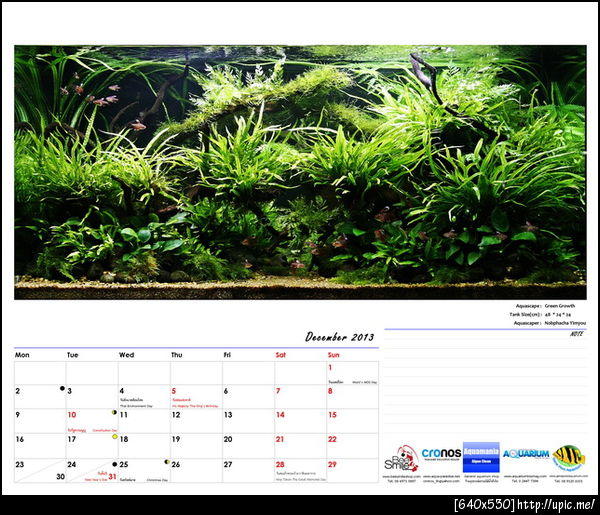Click the Red Smile shrimp logo
Image resolution: width=600 pixels, height=515 pixels.
(401, 458)
